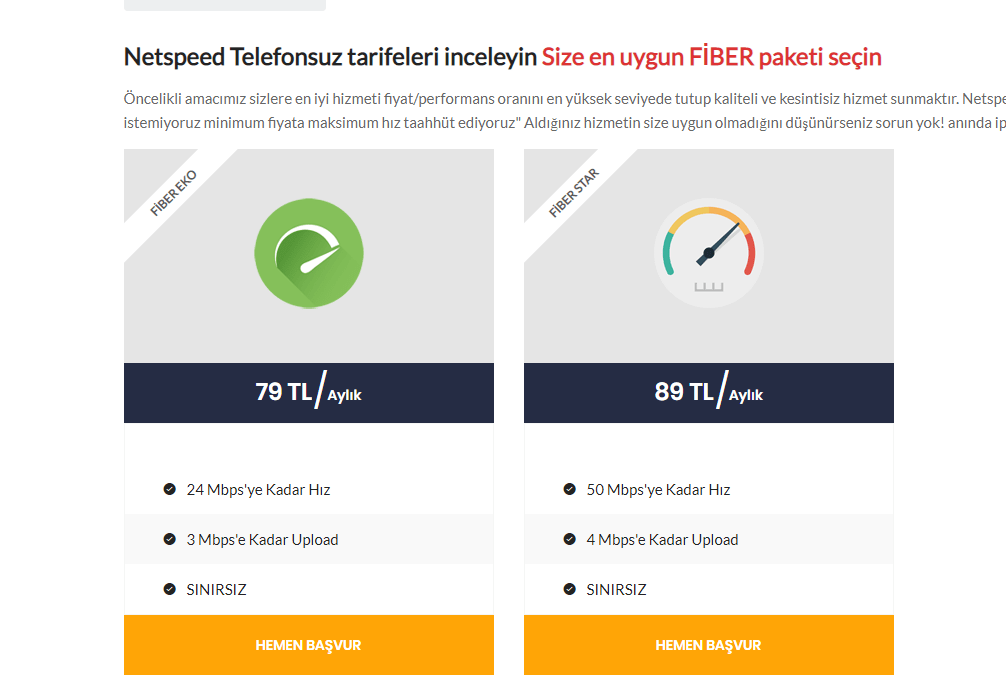1006x696 pixels.
Task: Click the red 'Size en uygun FİBER paketi seçin' heading
Action: pos(712,57)
